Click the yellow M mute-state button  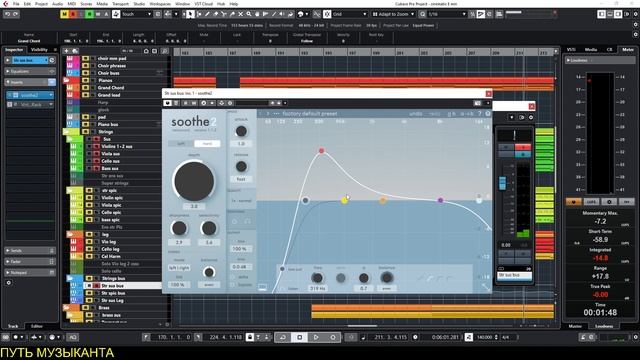click(x=64, y=14)
